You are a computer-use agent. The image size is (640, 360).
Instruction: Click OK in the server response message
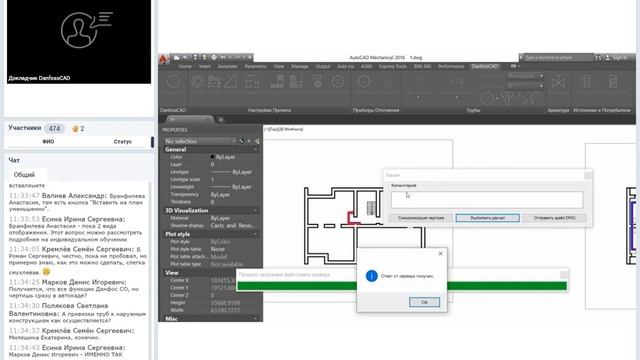pos(424,302)
